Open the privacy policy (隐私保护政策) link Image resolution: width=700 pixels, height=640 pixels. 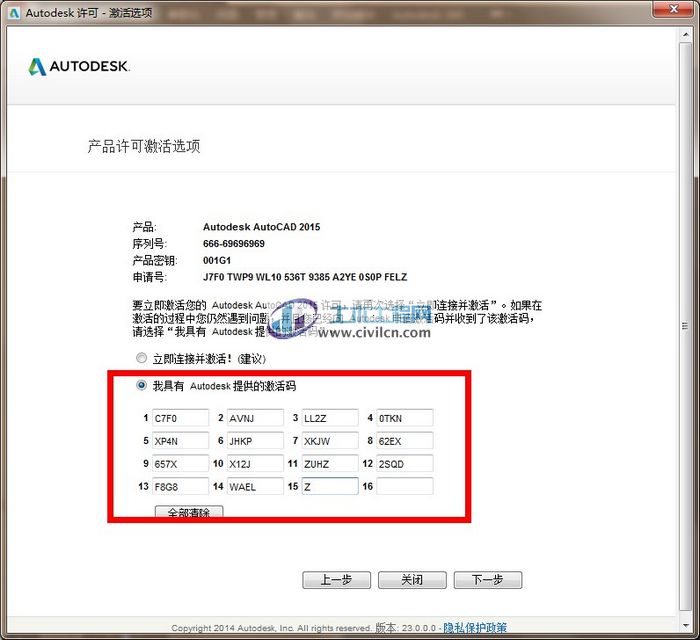point(475,628)
